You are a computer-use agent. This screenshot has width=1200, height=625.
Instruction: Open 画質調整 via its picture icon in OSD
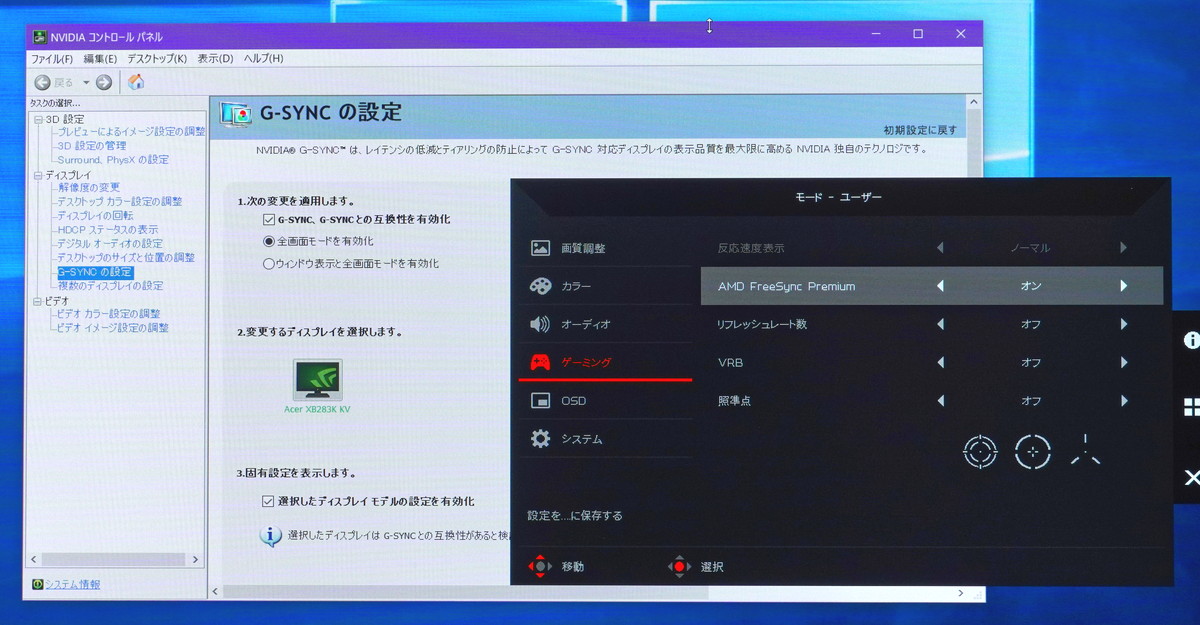click(540, 248)
